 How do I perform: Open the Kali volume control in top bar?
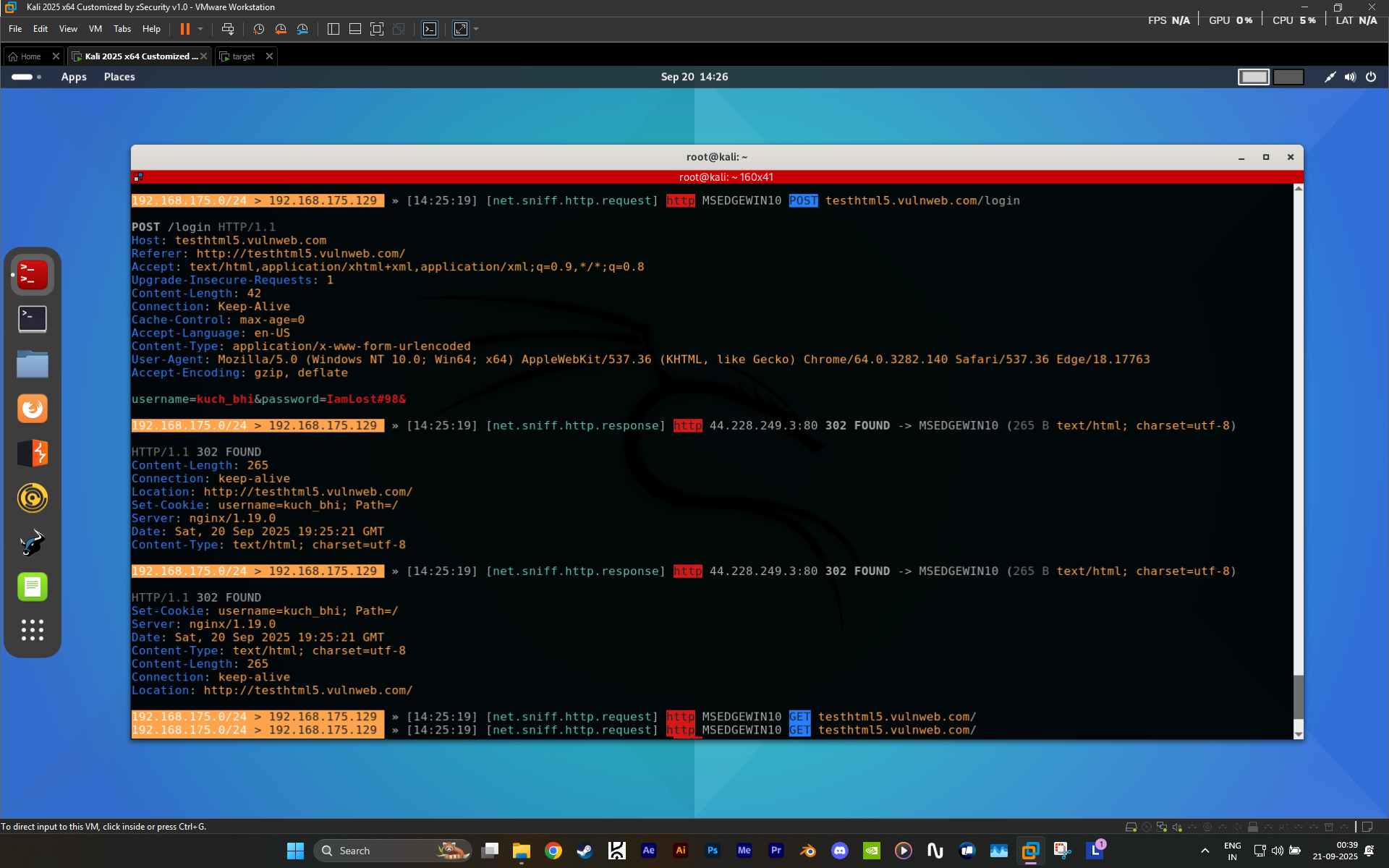[x=1350, y=77]
